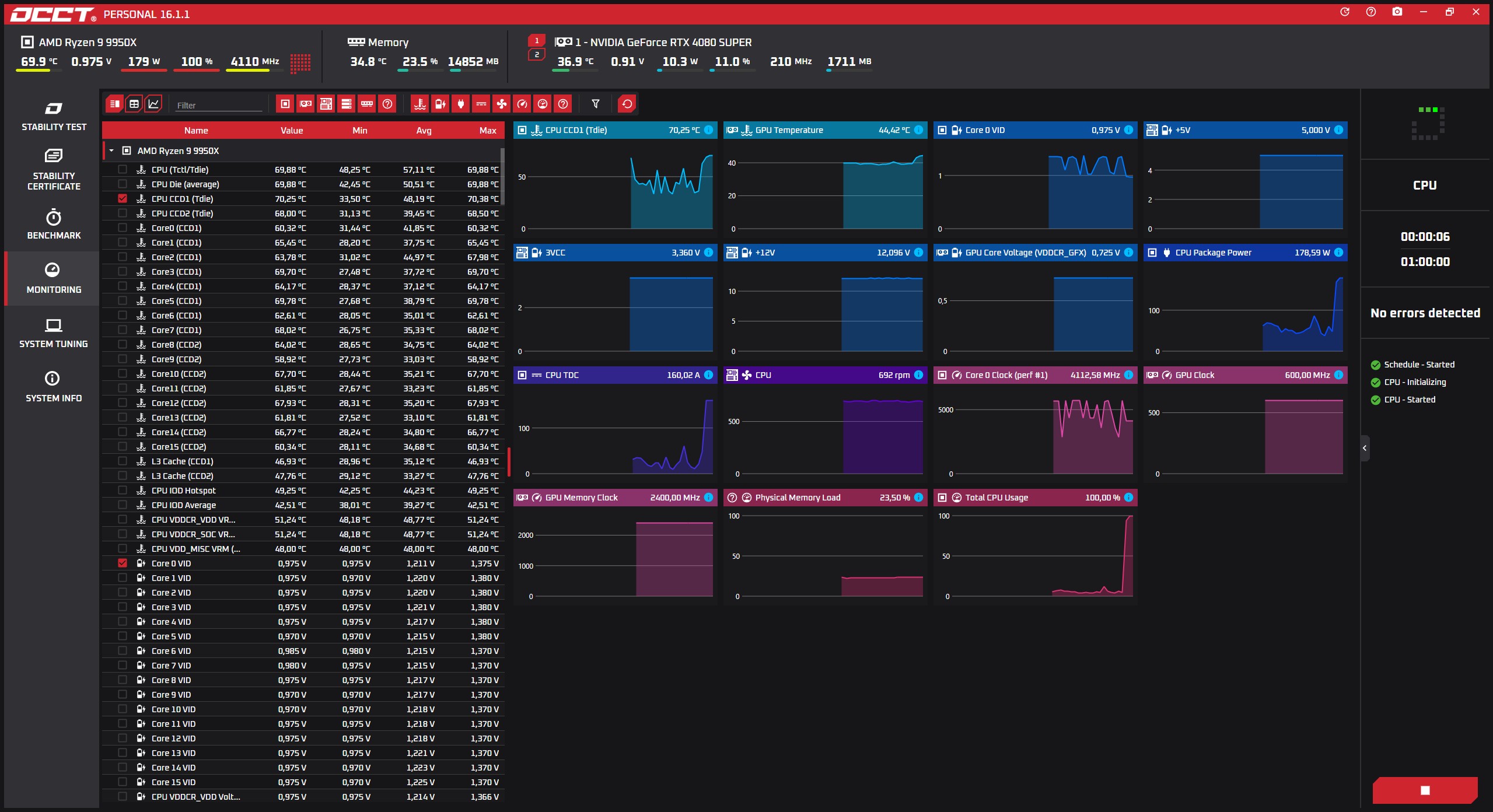The image size is (1493, 812).
Task: Stop the running test with the red button
Action: (1425, 790)
